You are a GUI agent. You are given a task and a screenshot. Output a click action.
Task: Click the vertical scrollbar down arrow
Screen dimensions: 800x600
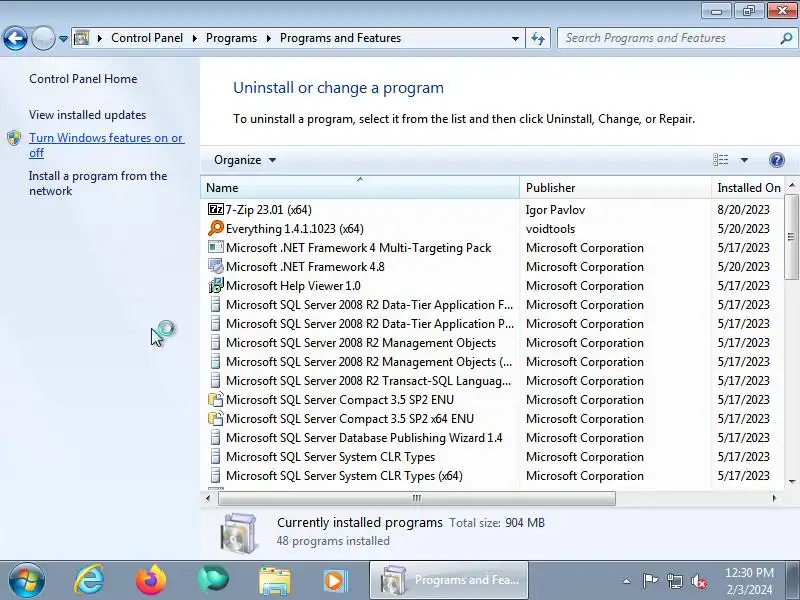click(x=791, y=481)
